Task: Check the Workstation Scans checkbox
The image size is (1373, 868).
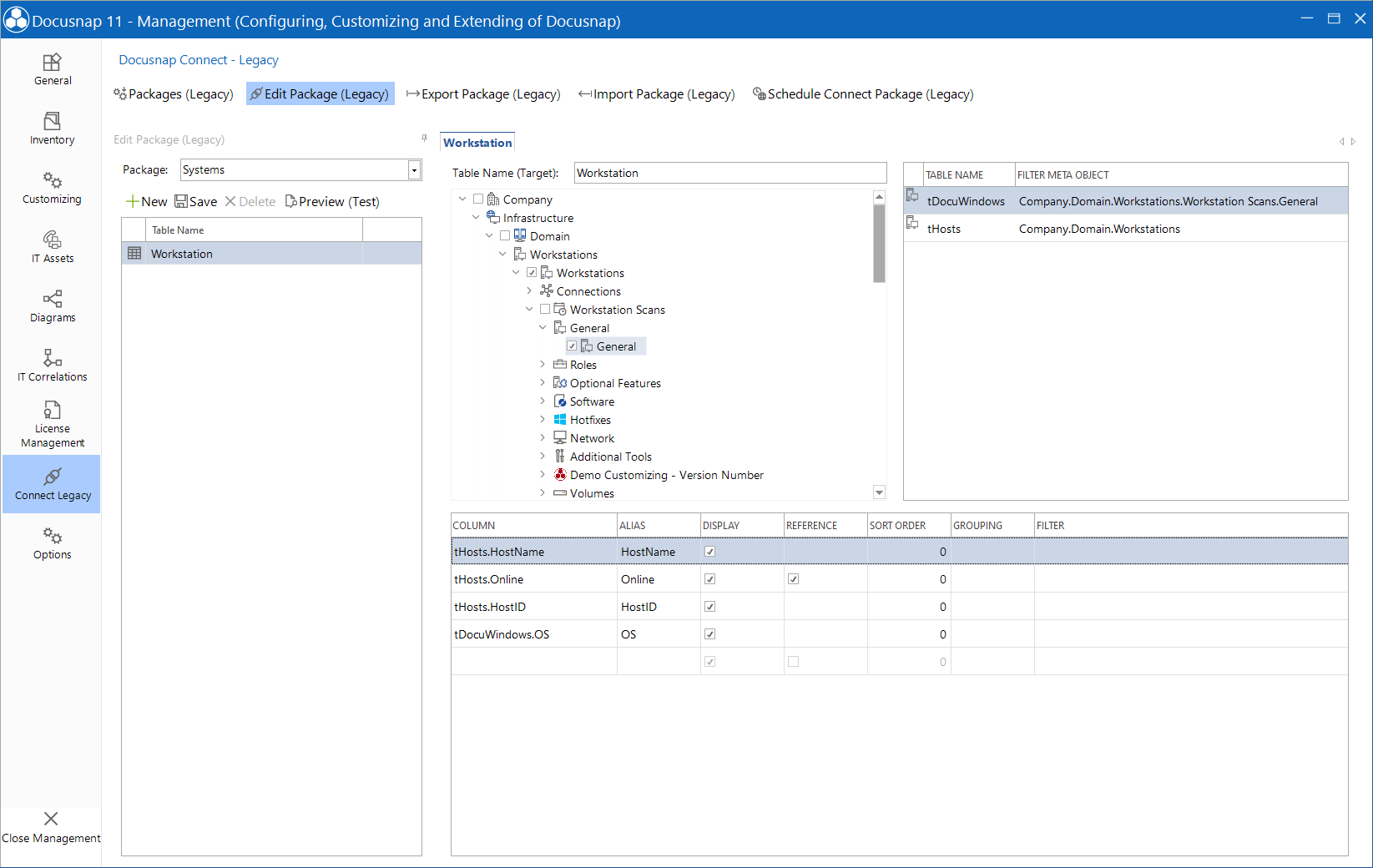Action: [x=545, y=310]
